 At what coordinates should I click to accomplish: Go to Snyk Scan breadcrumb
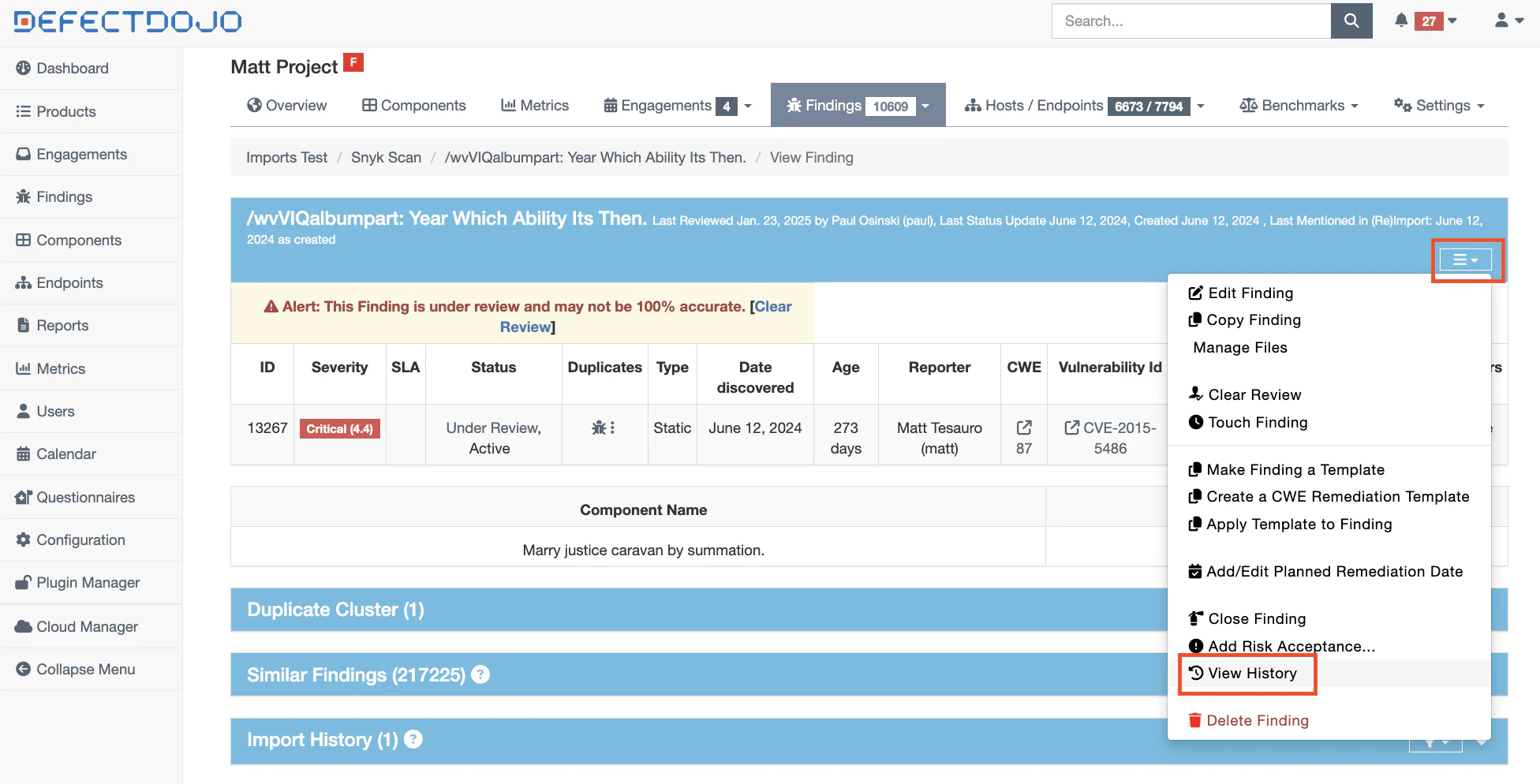pyautogui.click(x=386, y=158)
